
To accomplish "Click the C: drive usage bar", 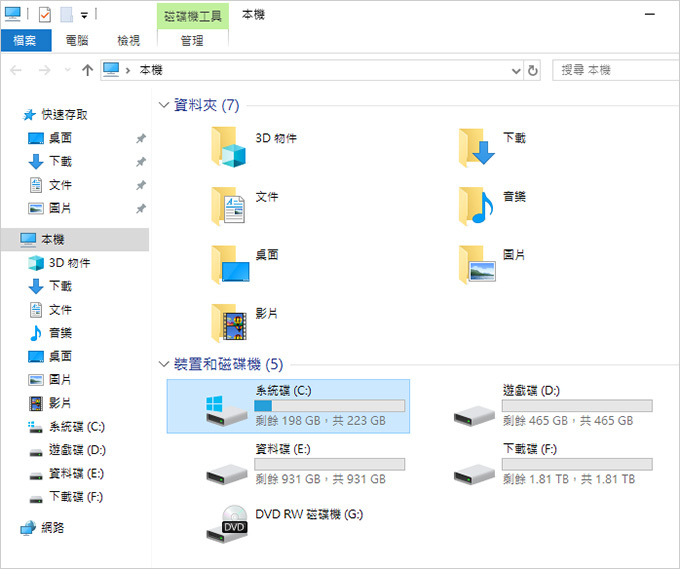I will [330, 405].
